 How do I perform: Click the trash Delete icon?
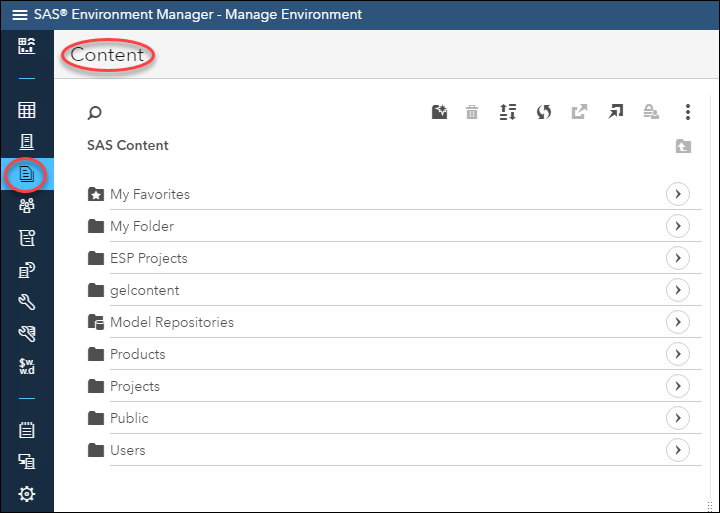[x=472, y=112]
